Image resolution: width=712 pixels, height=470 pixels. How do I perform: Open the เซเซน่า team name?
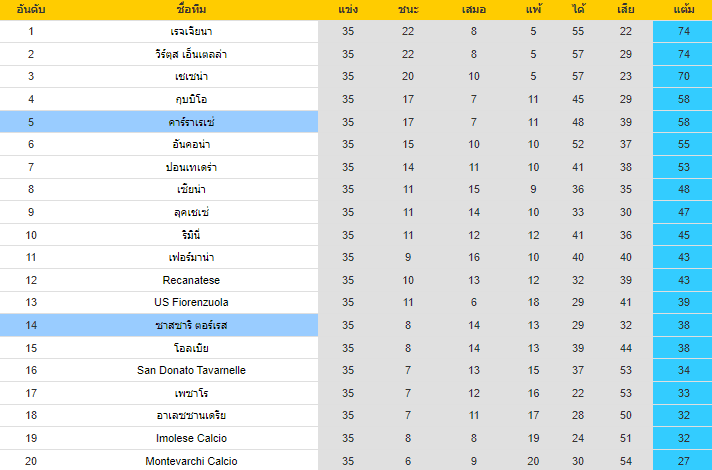(191, 76)
